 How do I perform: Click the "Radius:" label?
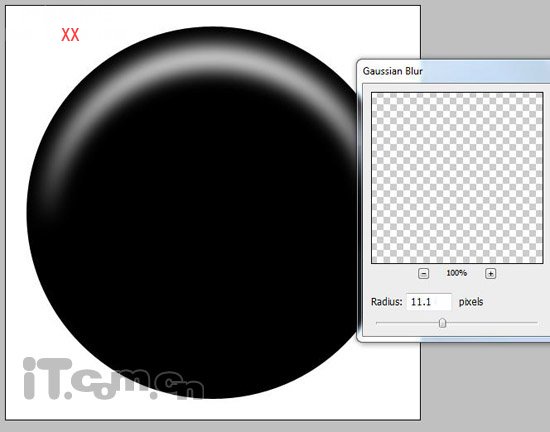click(387, 302)
